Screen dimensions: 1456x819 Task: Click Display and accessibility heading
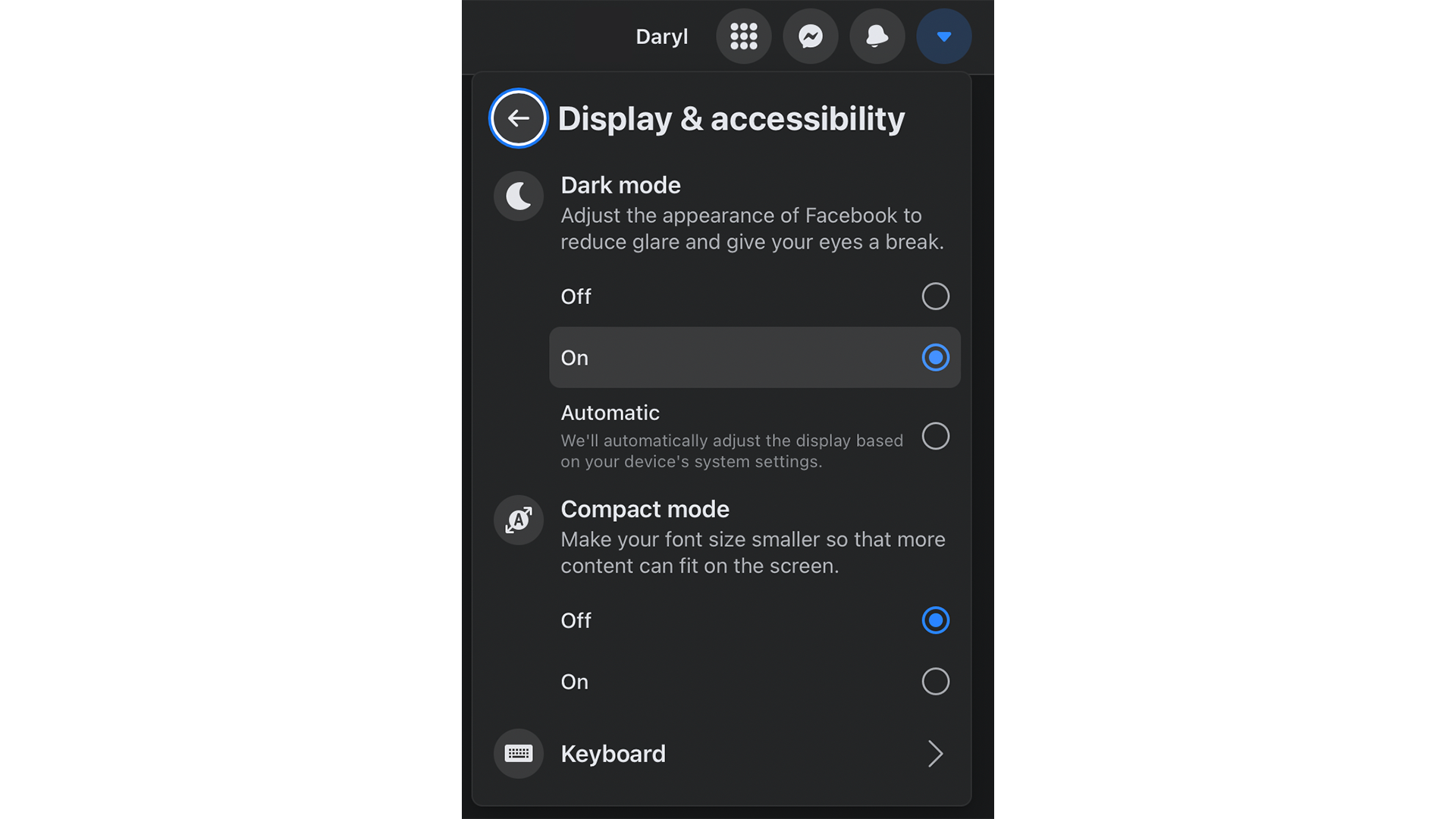click(x=732, y=118)
